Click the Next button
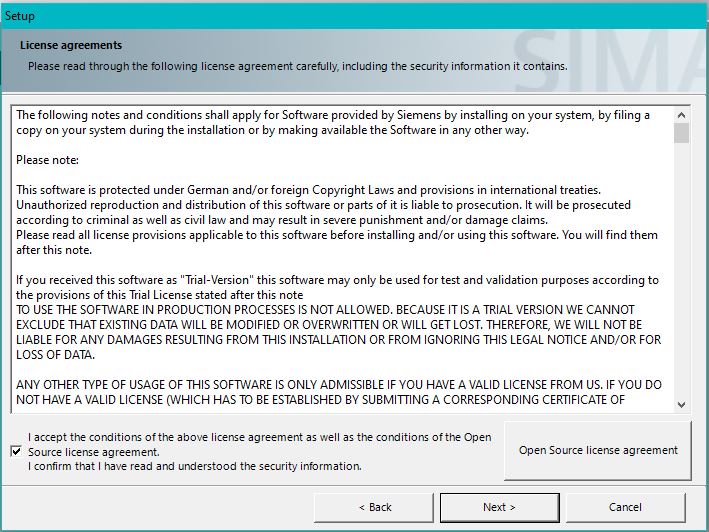Screen dimensions: 709x532 499,507
